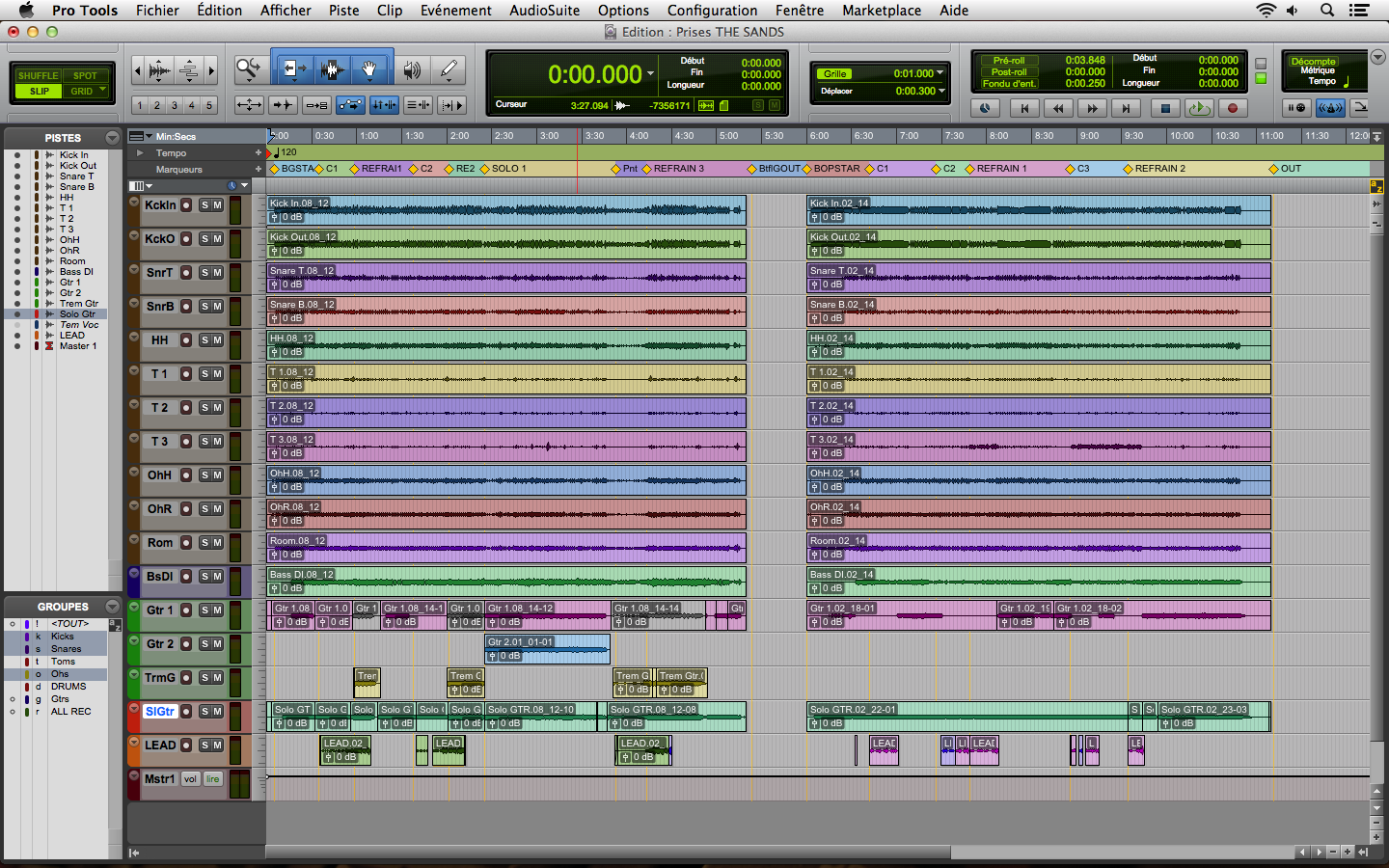Click the Stop transport button
Screen dimensions: 1389x868
click(1165, 108)
